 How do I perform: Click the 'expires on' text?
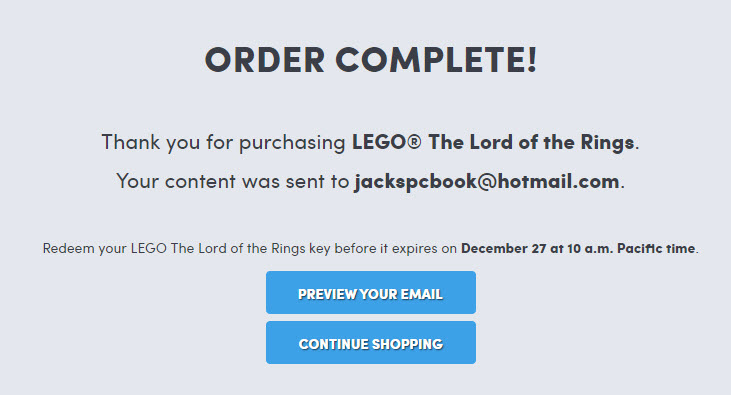click(424, 249)
